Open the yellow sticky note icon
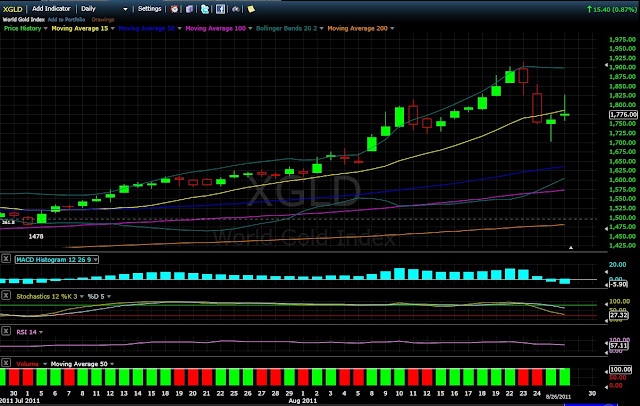The width and height of the screenshot is (640, 406). point(251,9)
